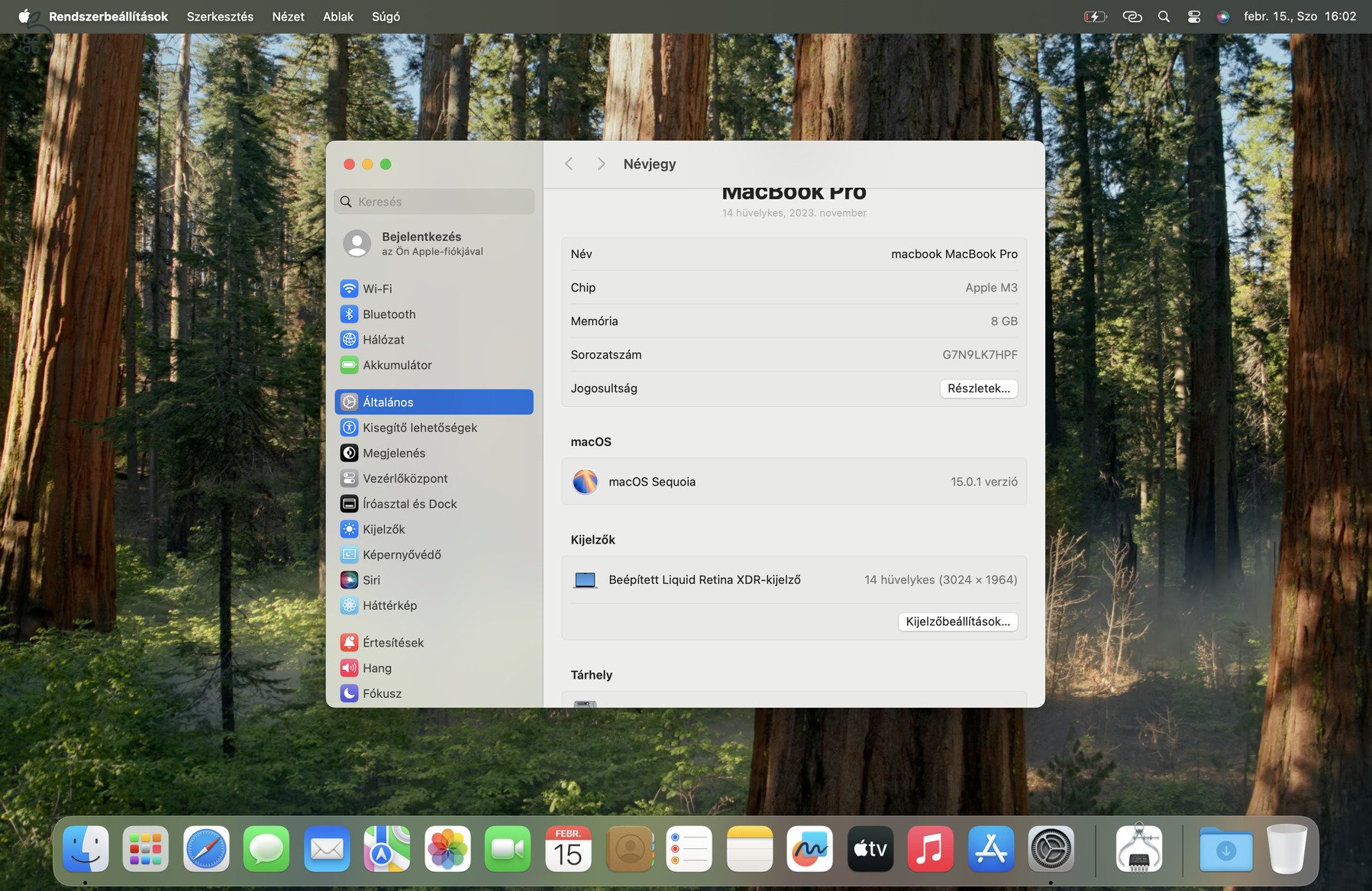Open Launchpad from the Dock
The width and height of the screenshot is (1372, 891).
146,848
